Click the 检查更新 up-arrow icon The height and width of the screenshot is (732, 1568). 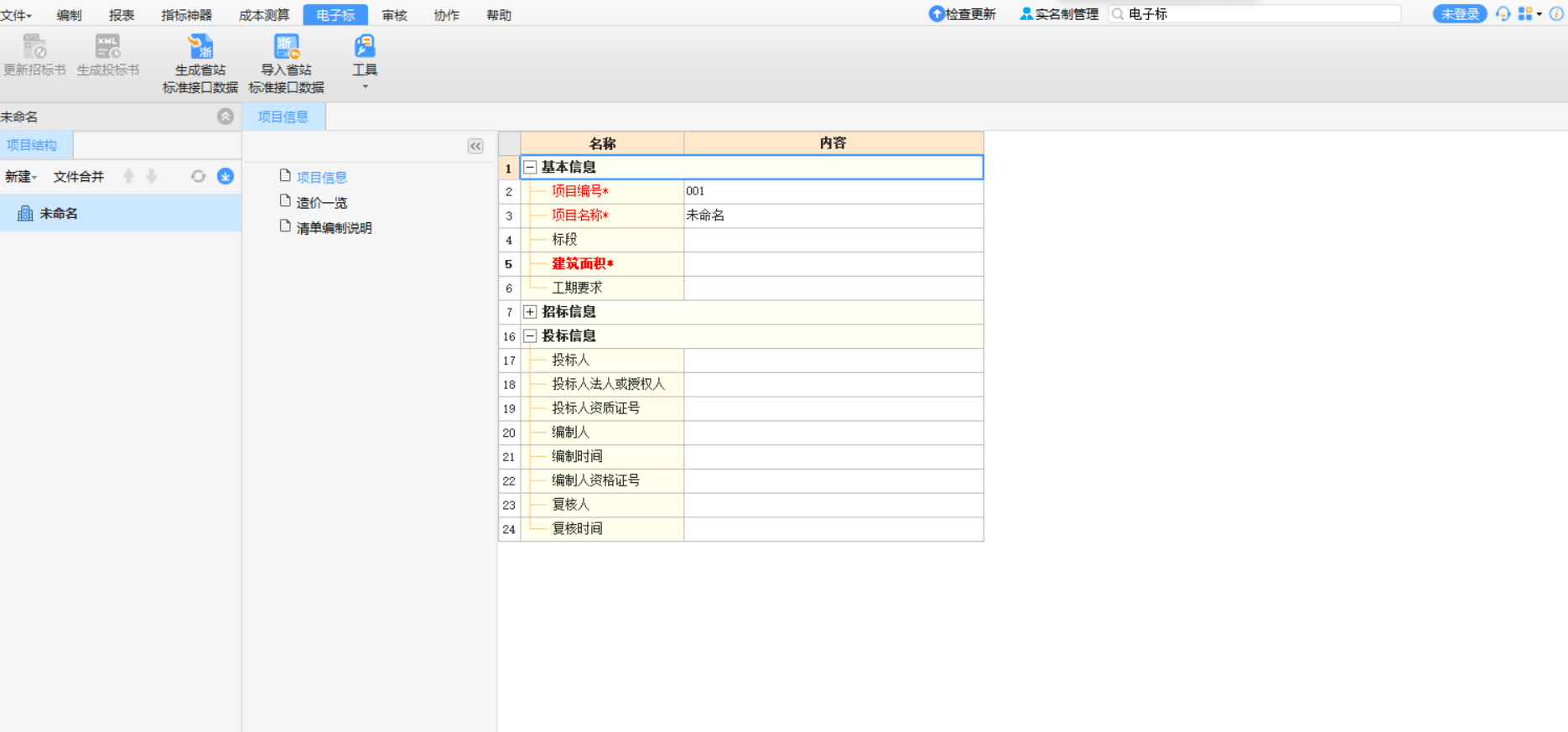(937, 14)
